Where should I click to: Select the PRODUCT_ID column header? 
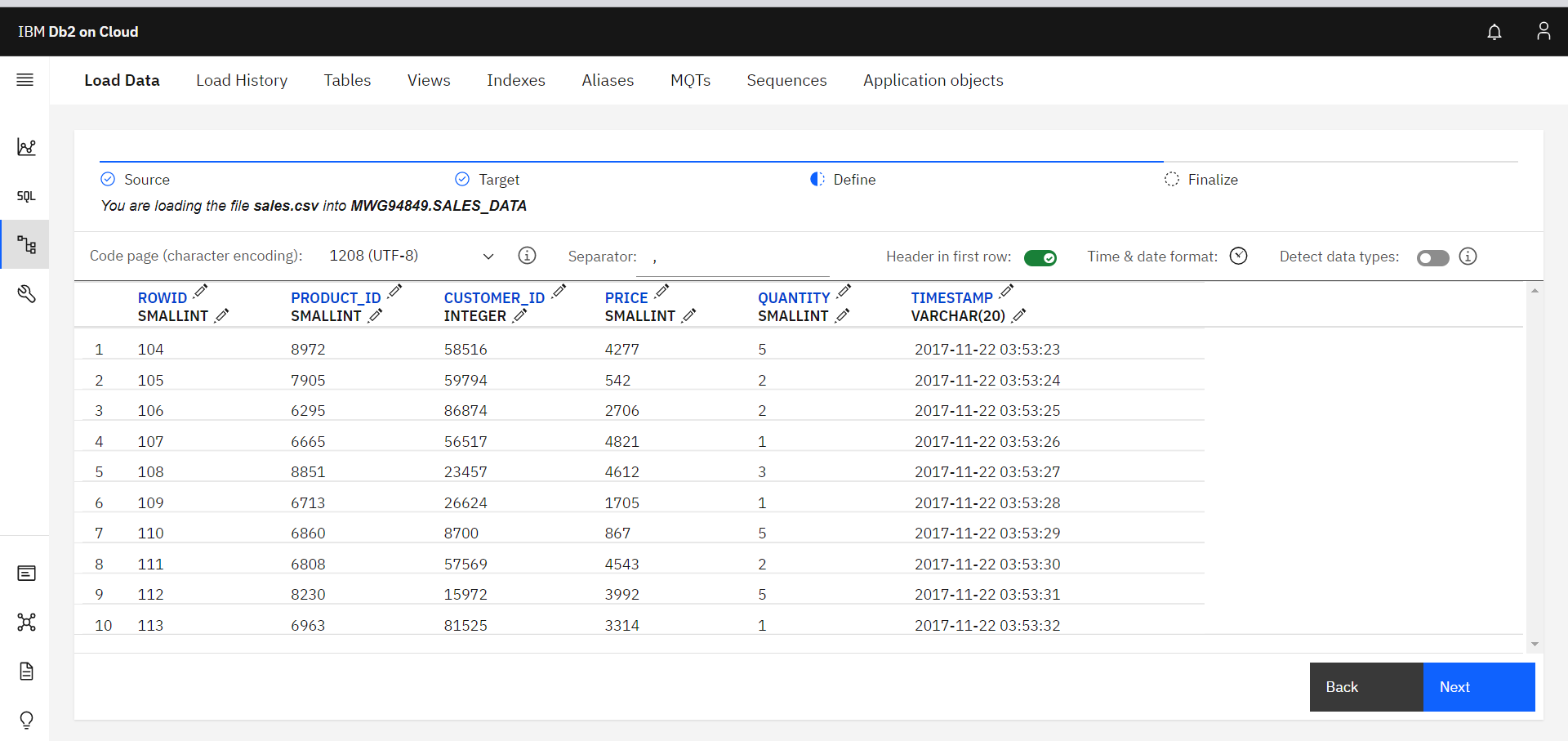[336, 298]
